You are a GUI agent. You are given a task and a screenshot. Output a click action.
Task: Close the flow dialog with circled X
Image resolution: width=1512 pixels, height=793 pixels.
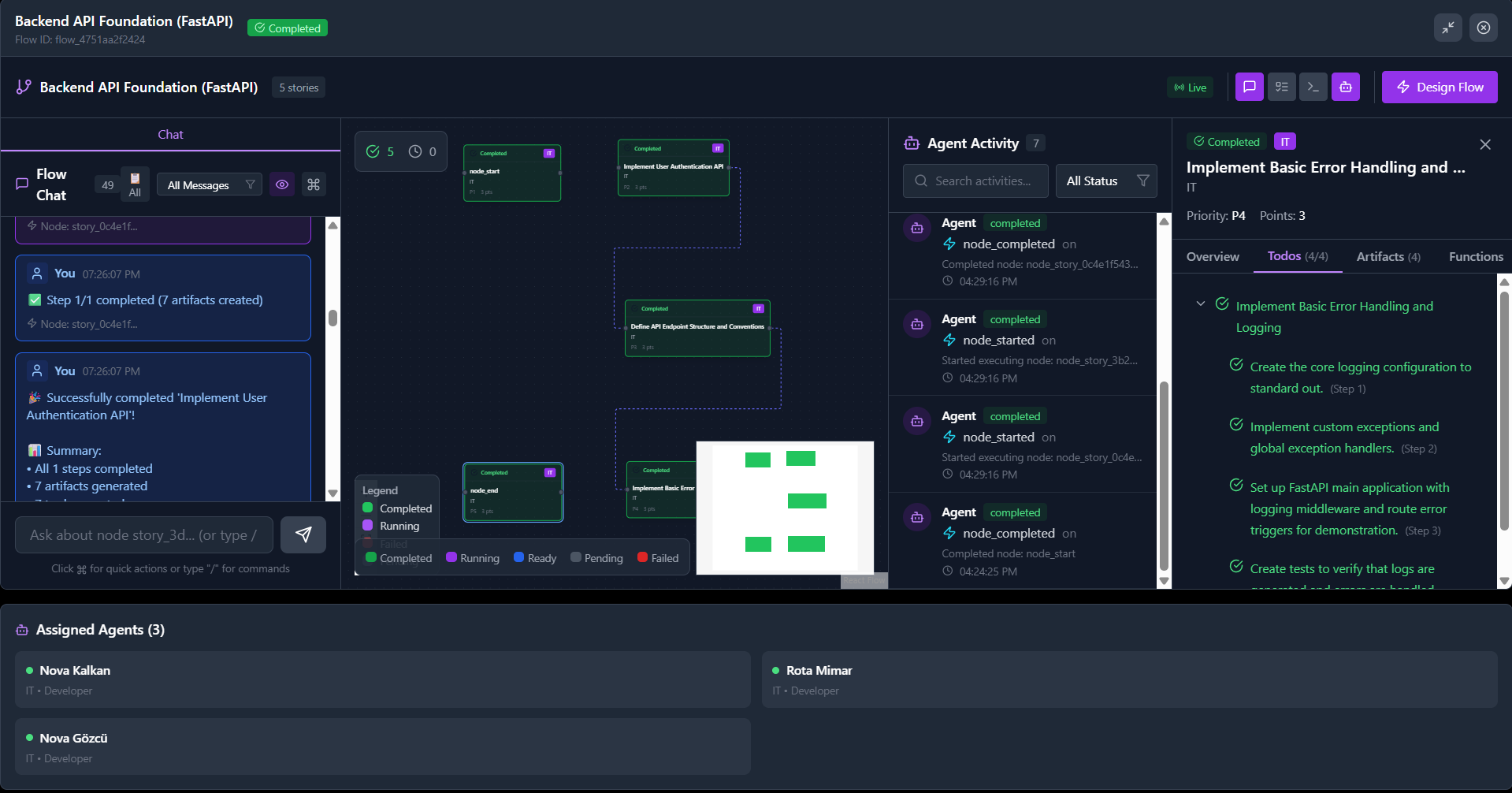coord(1484,28)
